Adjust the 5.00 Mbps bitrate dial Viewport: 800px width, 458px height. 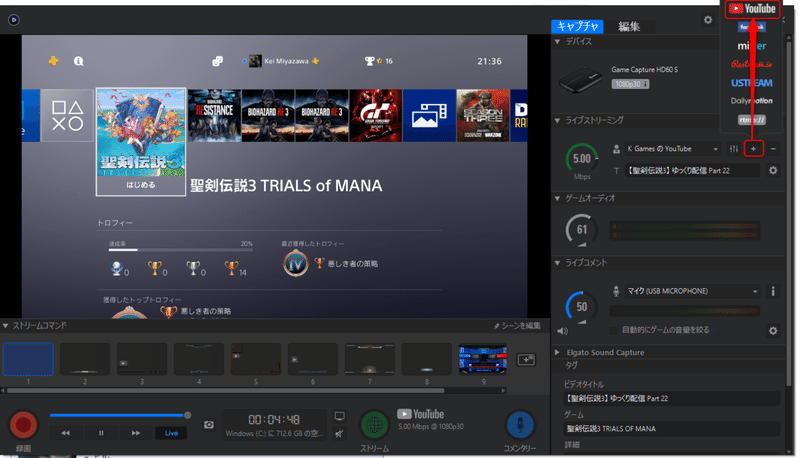[582, 159]
